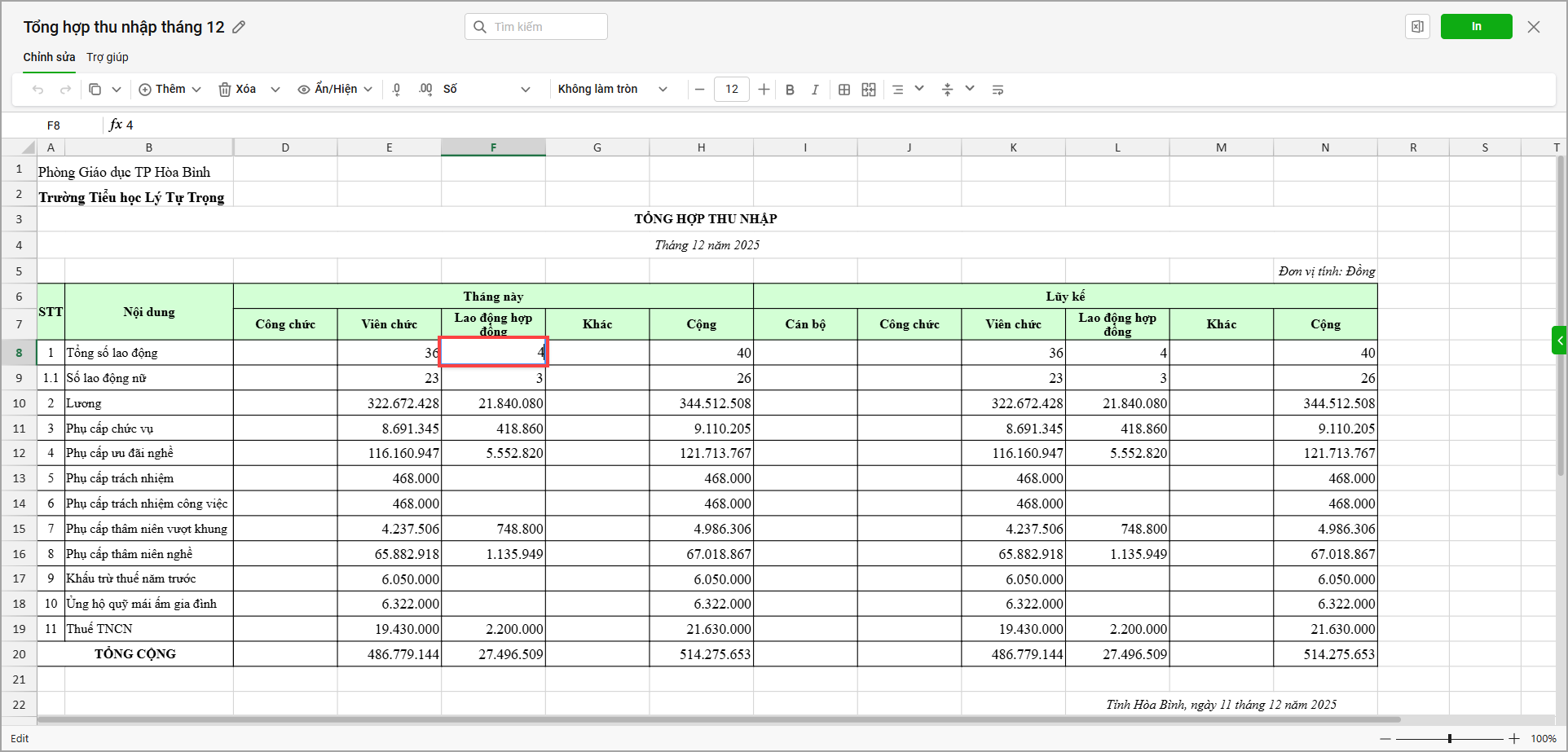The width and height of the screenshot is (1568, 752).
Task: Select the Chỉnh sửa tab
Action: coord(49,57)
